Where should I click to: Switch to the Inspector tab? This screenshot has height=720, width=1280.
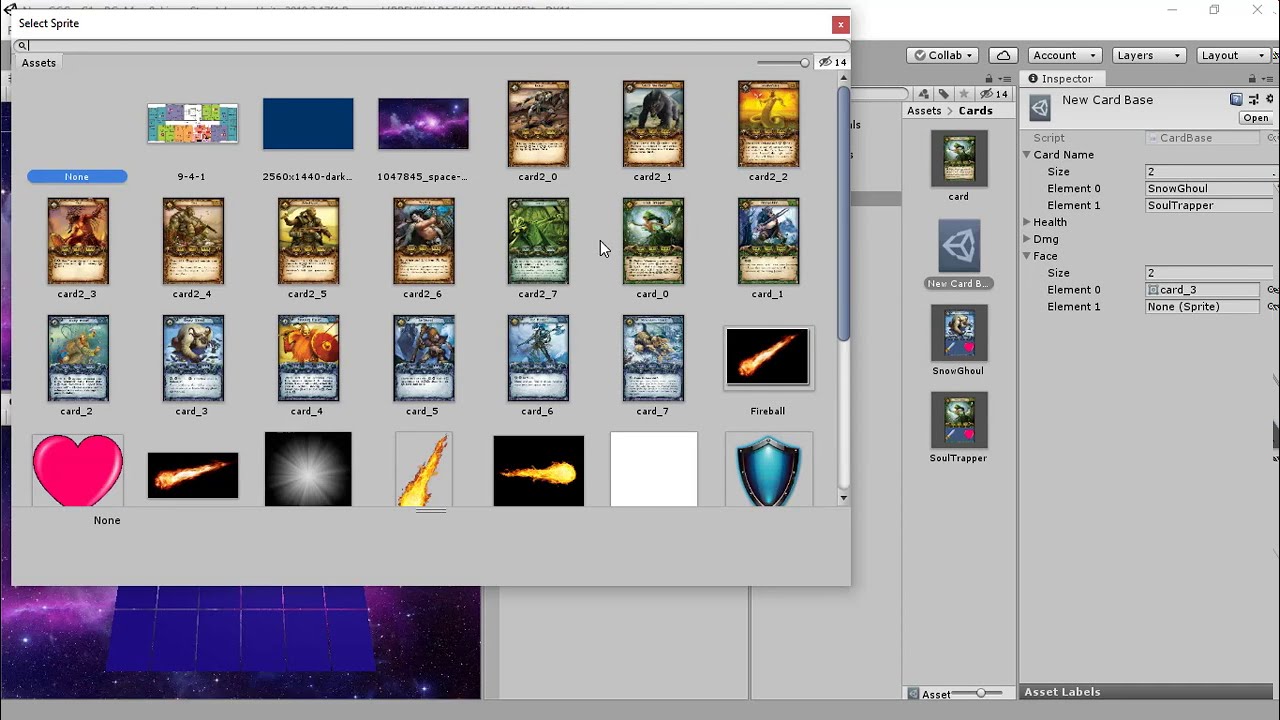[1061, 79]
